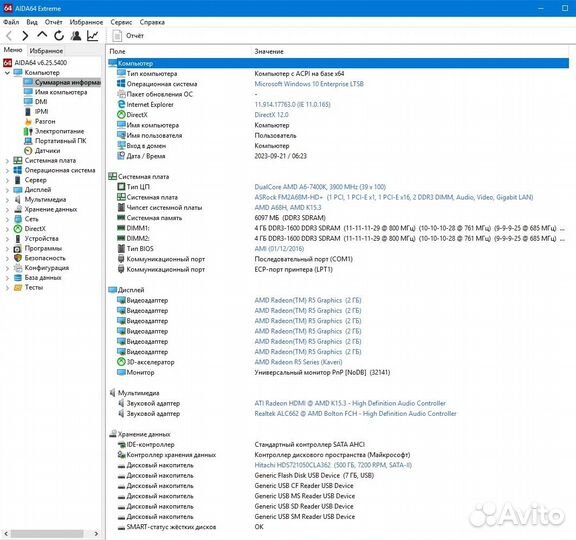The width and height of the screenshot is (576, 540).
Task: Open the Realtek ALC662 audio link
Action: (x=355, y=414)
